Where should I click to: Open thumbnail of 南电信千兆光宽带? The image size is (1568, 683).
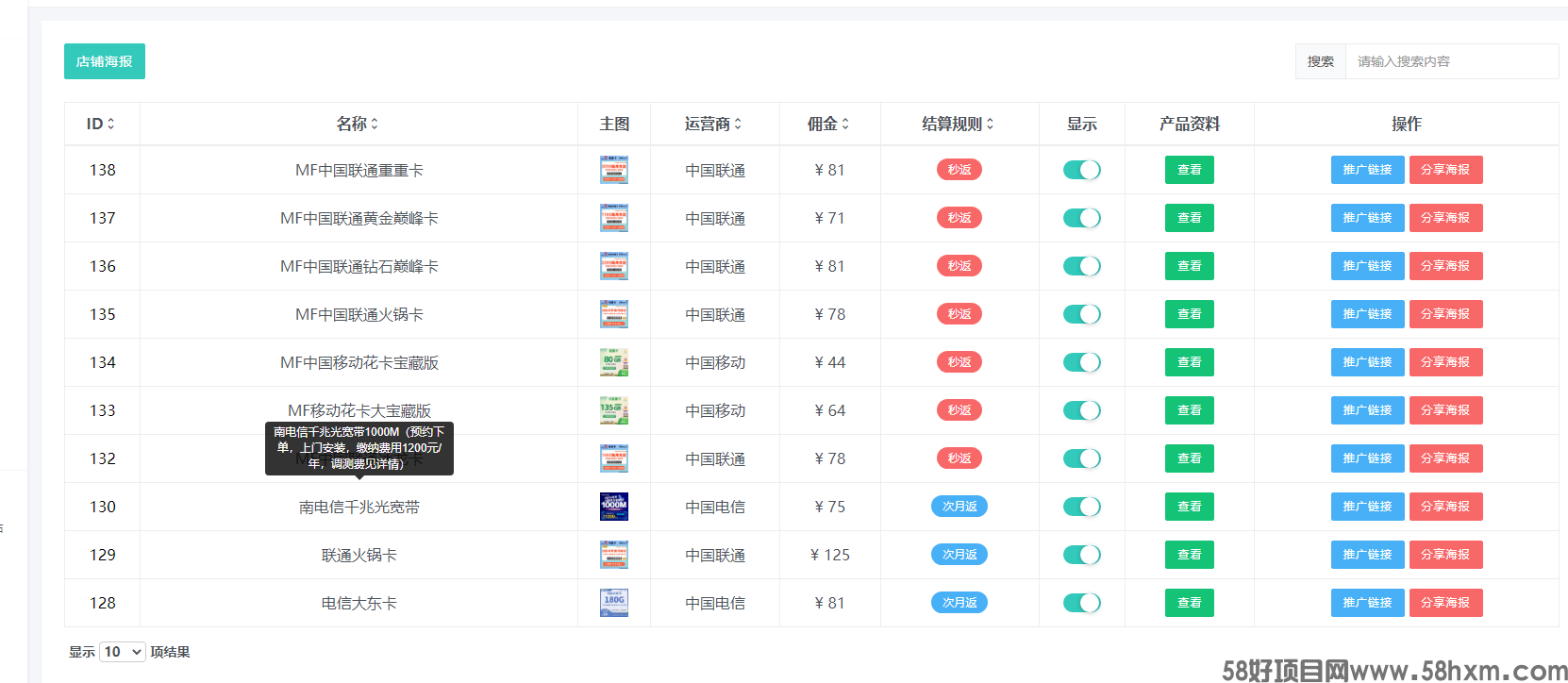[614, 507]
